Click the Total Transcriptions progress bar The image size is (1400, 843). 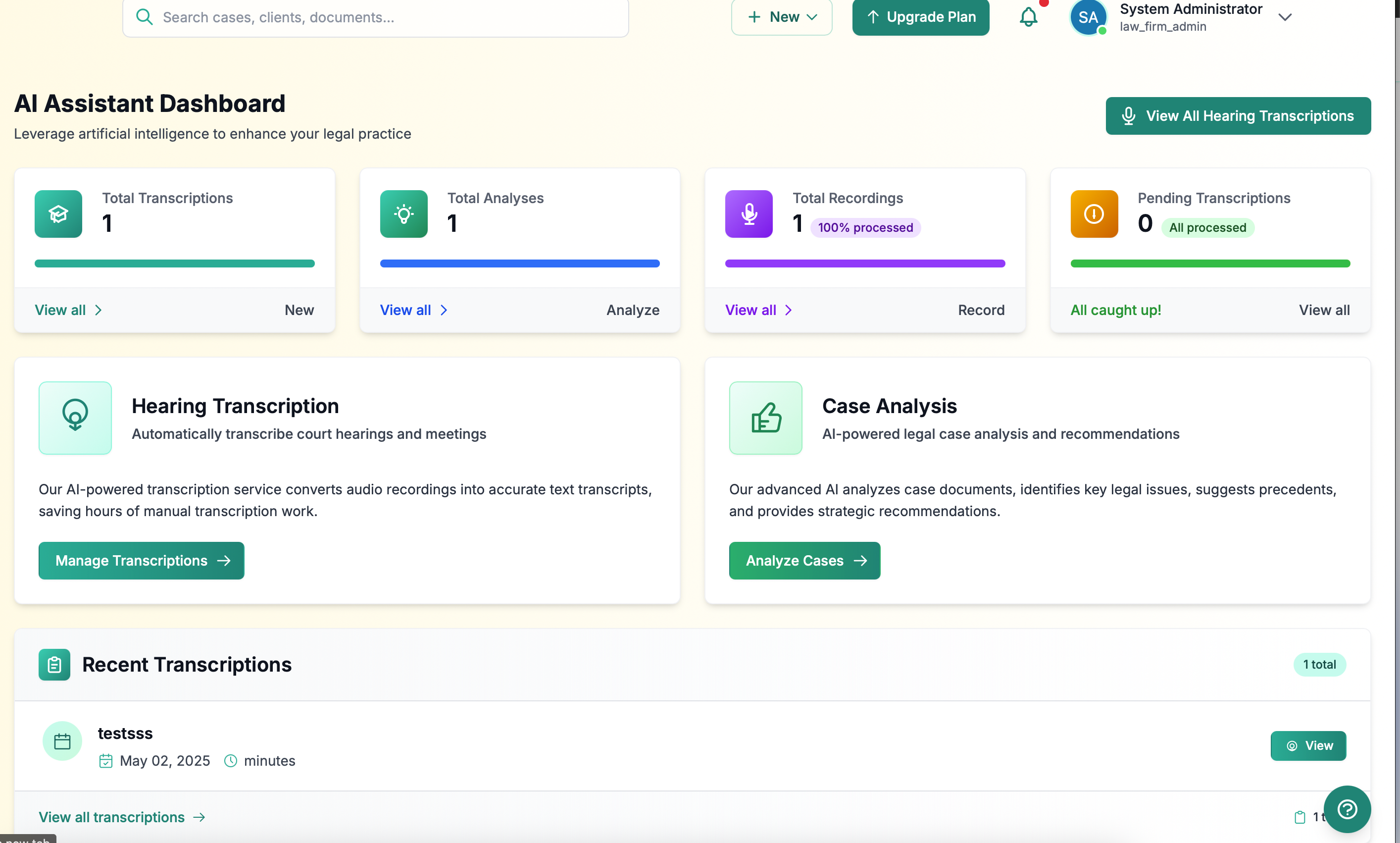[x=174, y=263]
